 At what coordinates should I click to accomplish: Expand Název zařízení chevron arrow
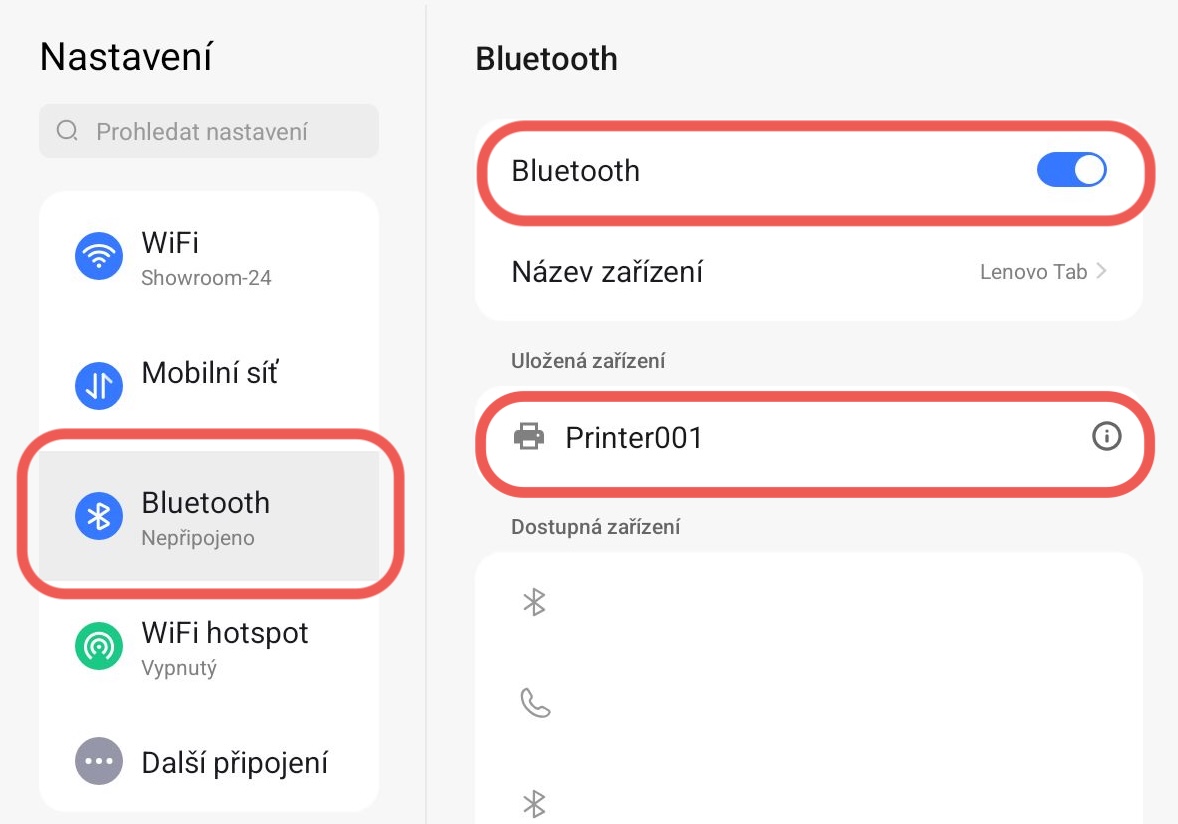click(1102, 271)
